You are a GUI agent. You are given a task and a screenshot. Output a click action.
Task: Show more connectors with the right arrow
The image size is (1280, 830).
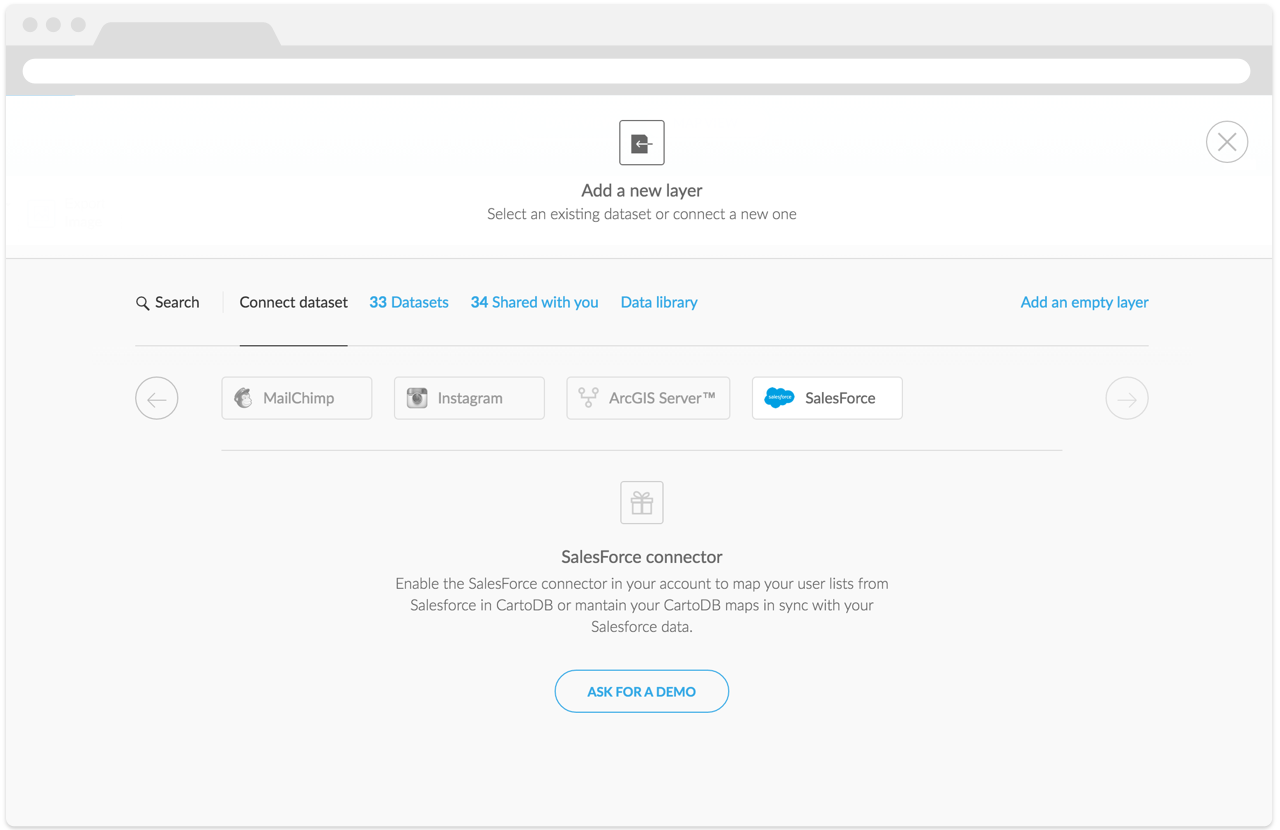(1127, 399)
